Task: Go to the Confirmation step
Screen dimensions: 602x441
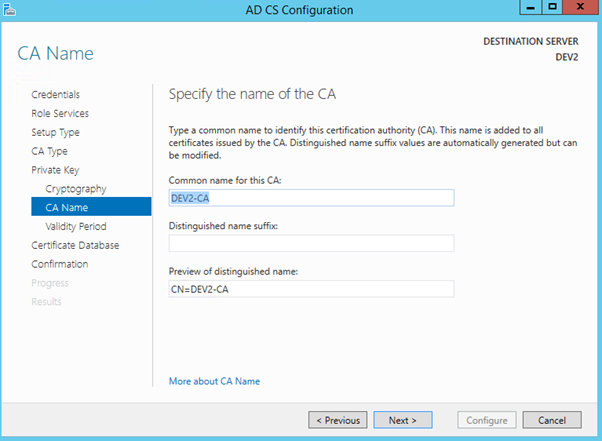Action: tap(59, 265)
